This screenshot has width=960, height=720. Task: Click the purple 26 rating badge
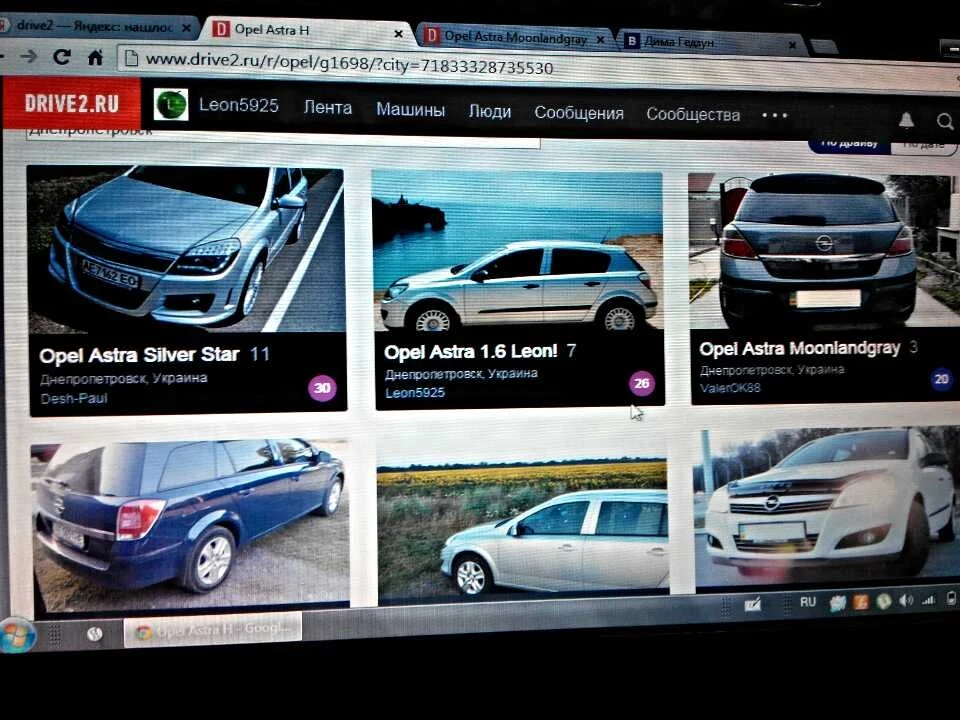tap(641, 383)
